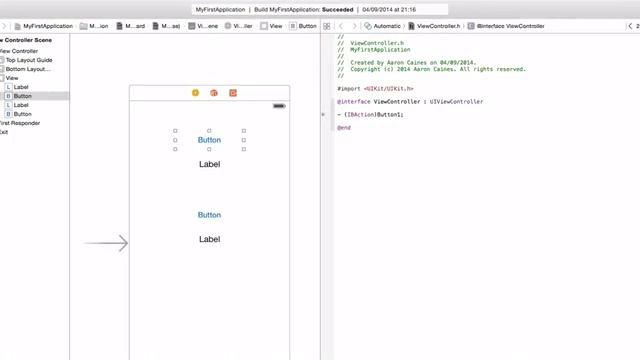Open the @interface ViewController symbol breadcrumb
640x360 pixels.
(x=506, y=26)
